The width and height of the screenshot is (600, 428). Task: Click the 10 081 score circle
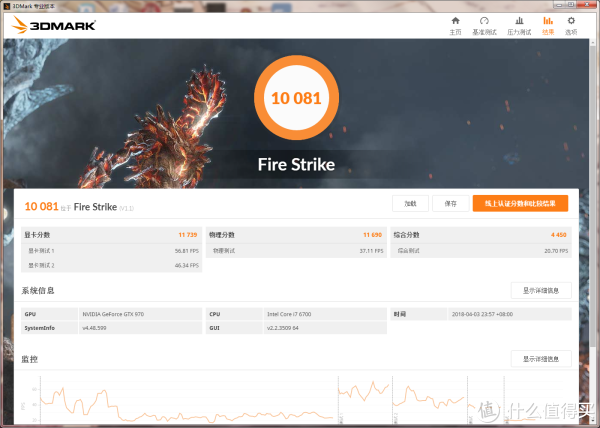(296, 98)
